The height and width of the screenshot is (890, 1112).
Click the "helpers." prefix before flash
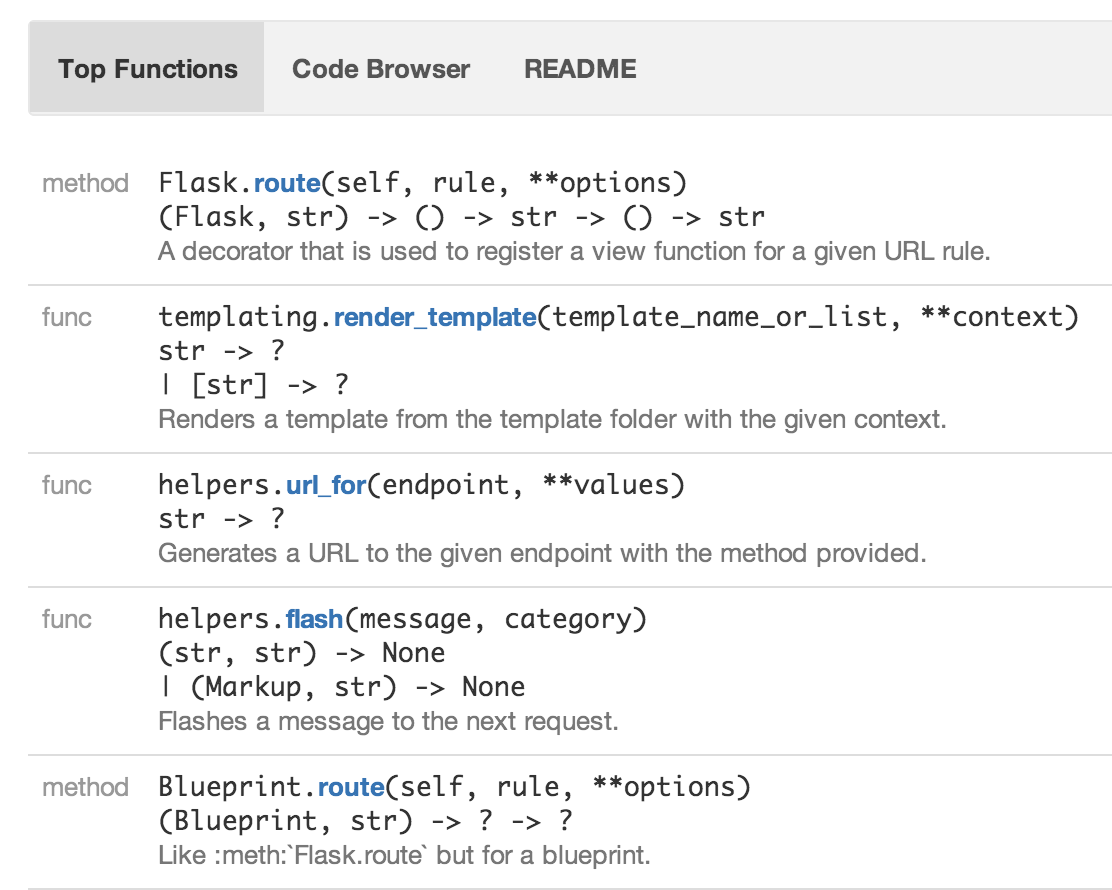coord(221,619)
